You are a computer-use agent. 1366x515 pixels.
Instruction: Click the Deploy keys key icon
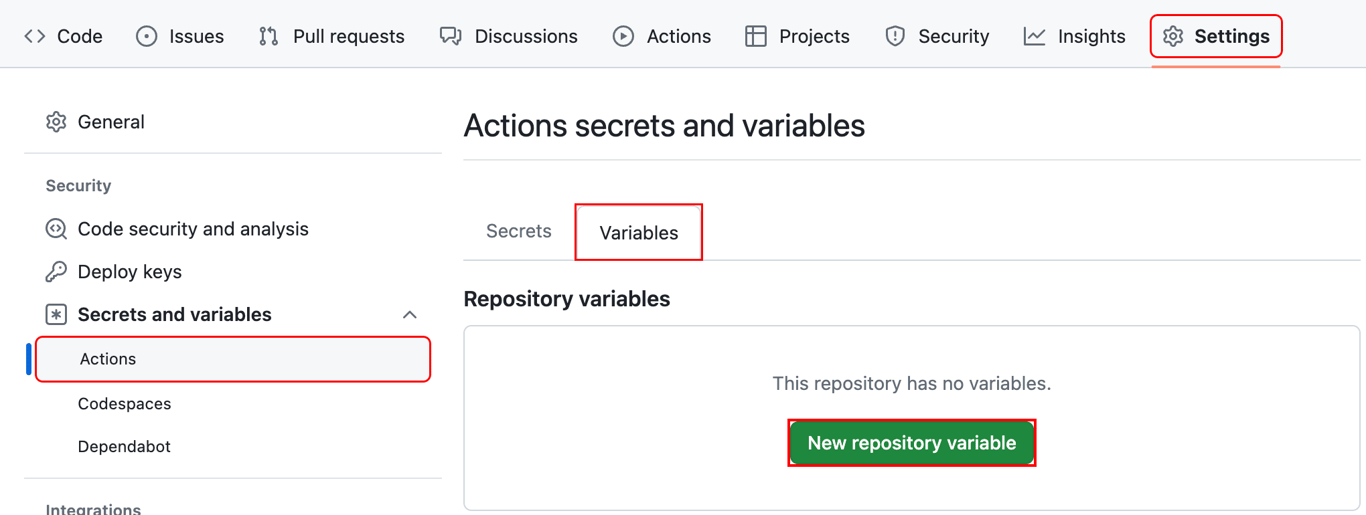click(x=56, y=272)
